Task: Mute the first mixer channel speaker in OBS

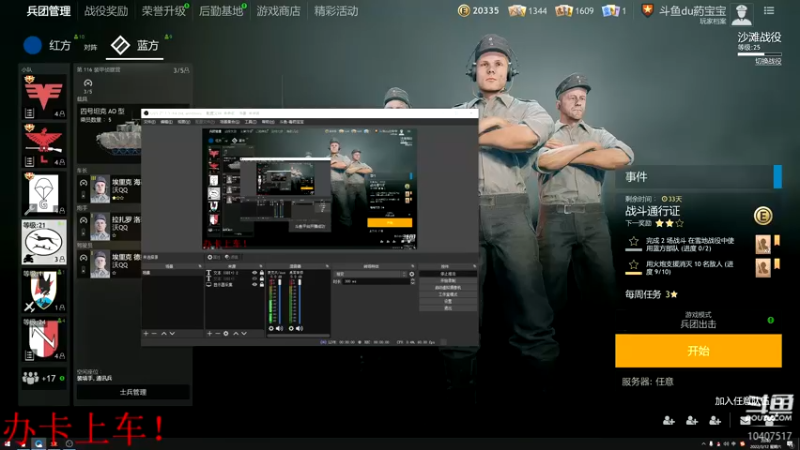Action: (280, 328)
